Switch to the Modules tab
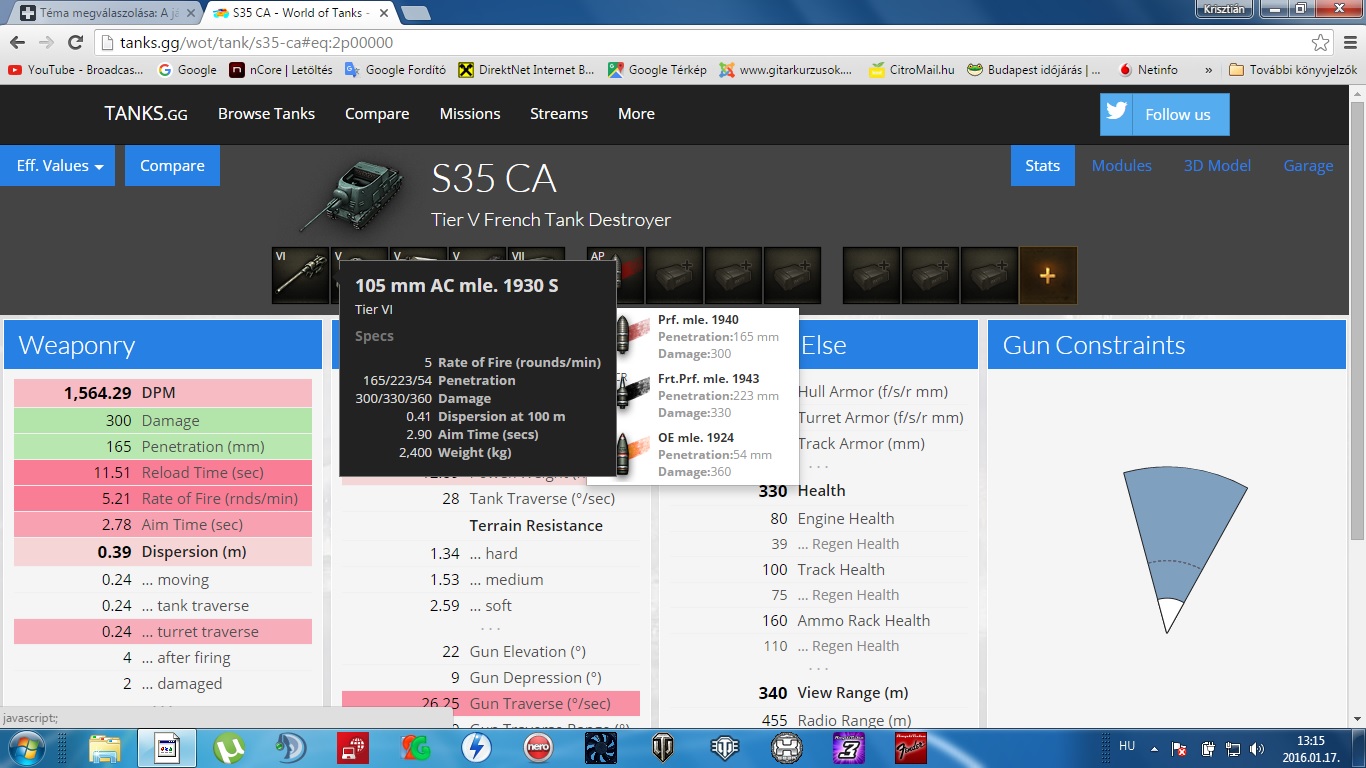The width and height of the screenshot is (1366, 768). [x=1121, y=166]
